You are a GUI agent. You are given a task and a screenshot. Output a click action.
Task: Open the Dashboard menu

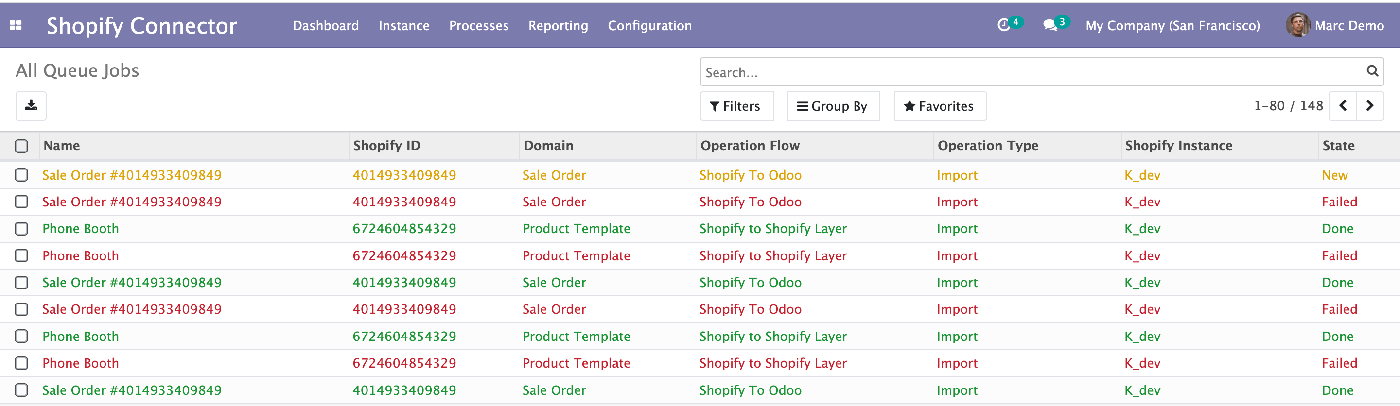[326, 26]
